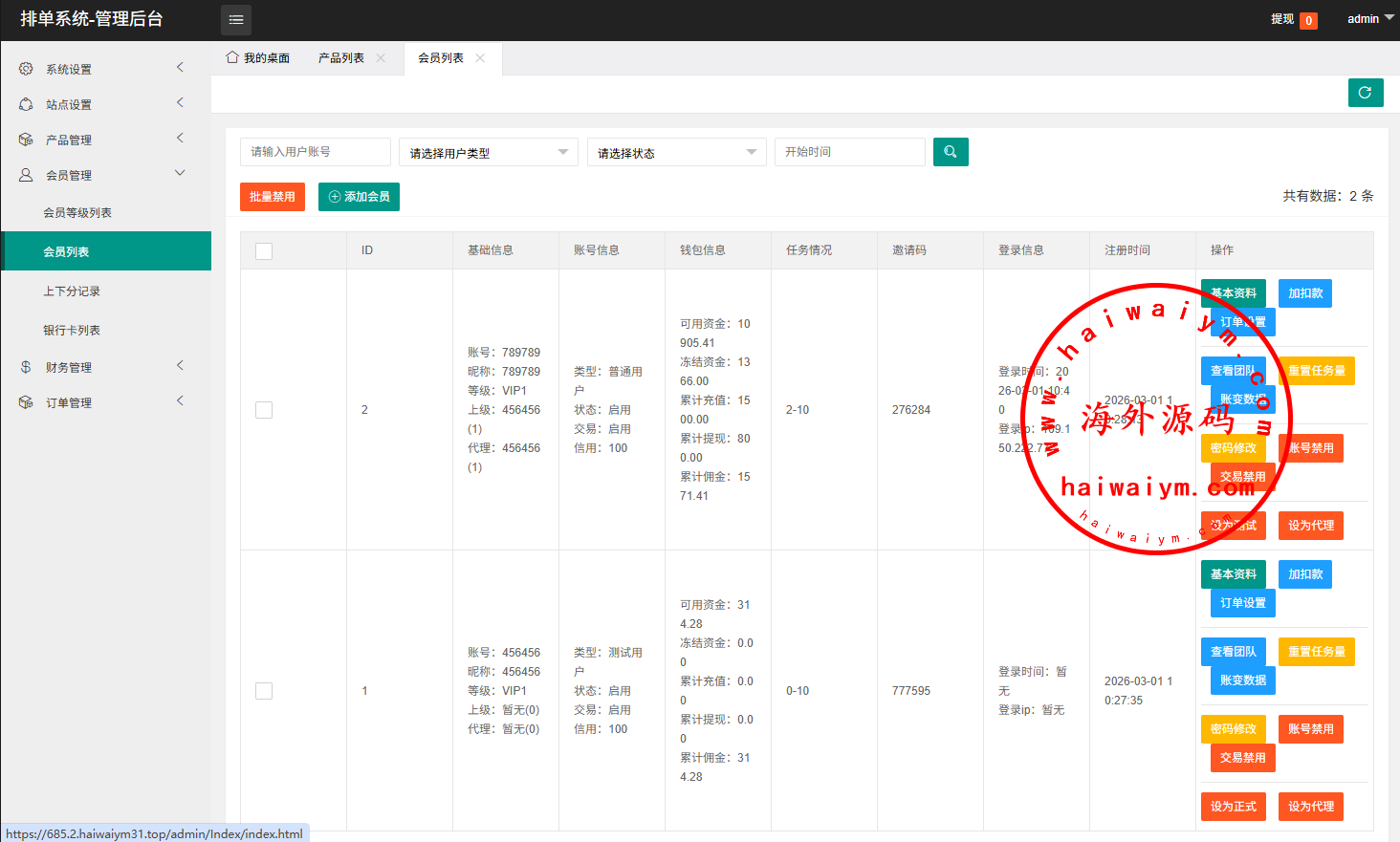Open the admin user dropdown

pyautogui.click(x=1369, y=19)
